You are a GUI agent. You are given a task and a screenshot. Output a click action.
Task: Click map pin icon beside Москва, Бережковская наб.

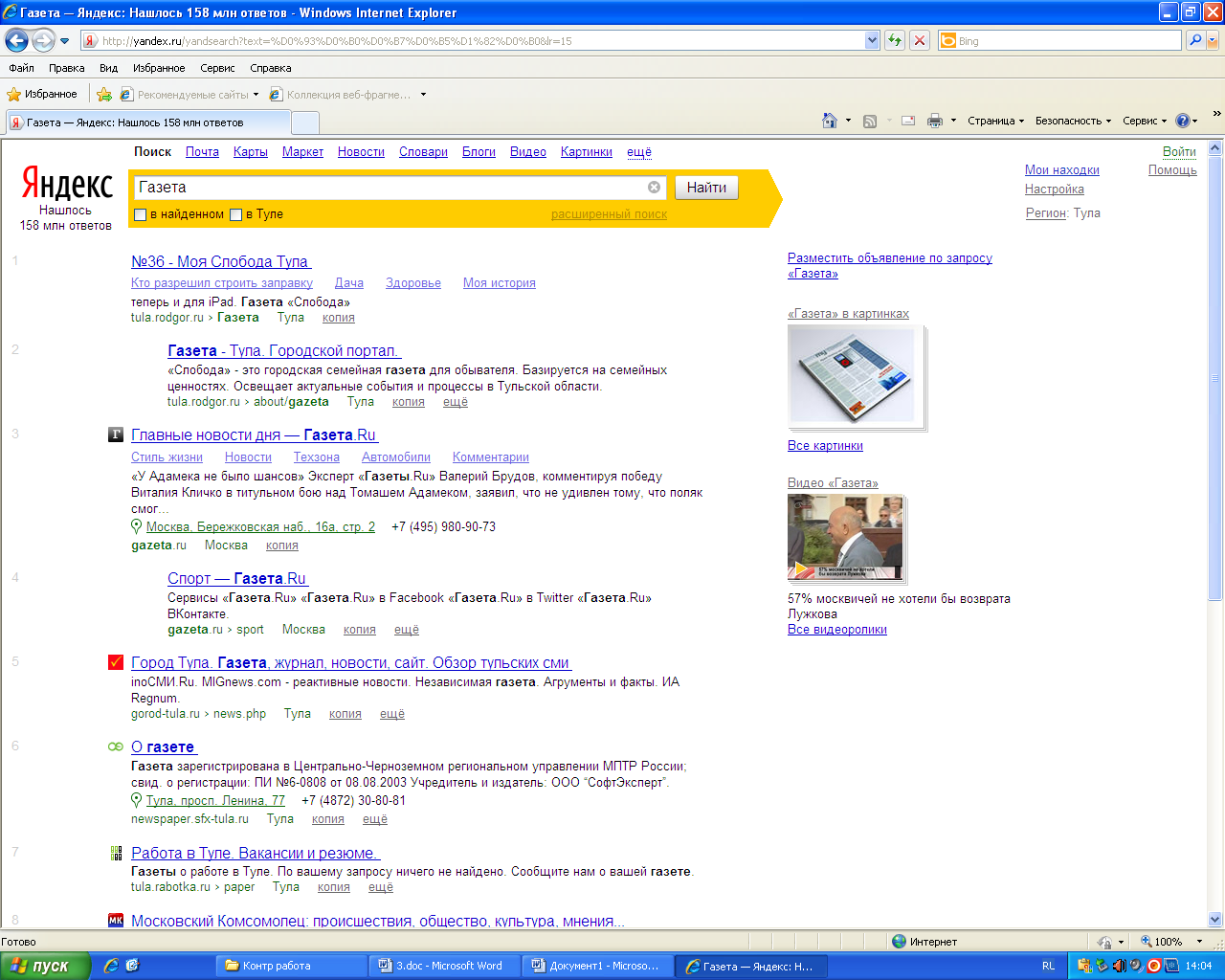pyautogui.click(x=137, y=526)
